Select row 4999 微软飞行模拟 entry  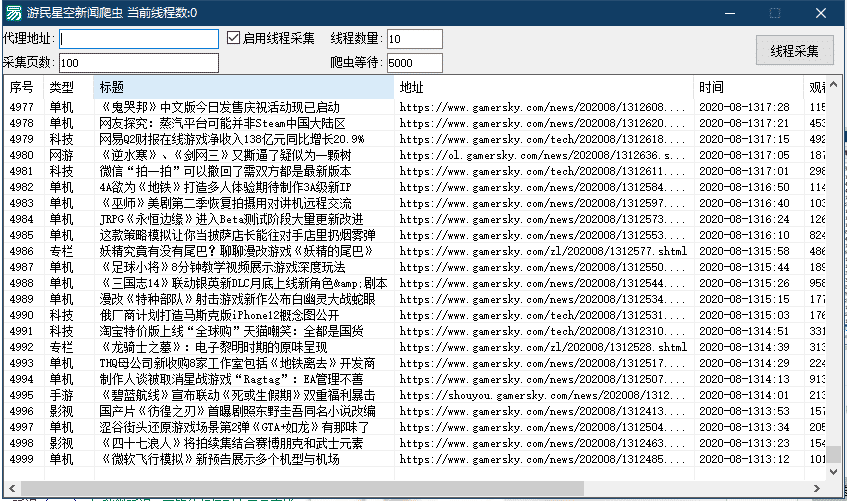220,459
